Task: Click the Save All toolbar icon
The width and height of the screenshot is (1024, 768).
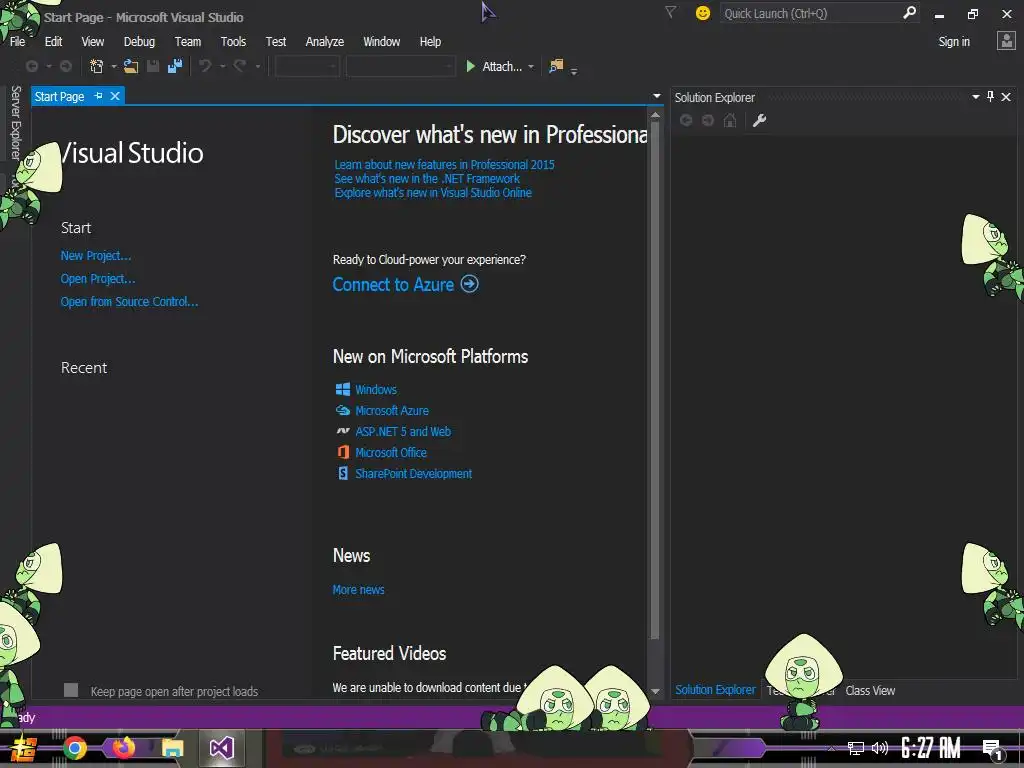Action: click(x=175, y=66)
